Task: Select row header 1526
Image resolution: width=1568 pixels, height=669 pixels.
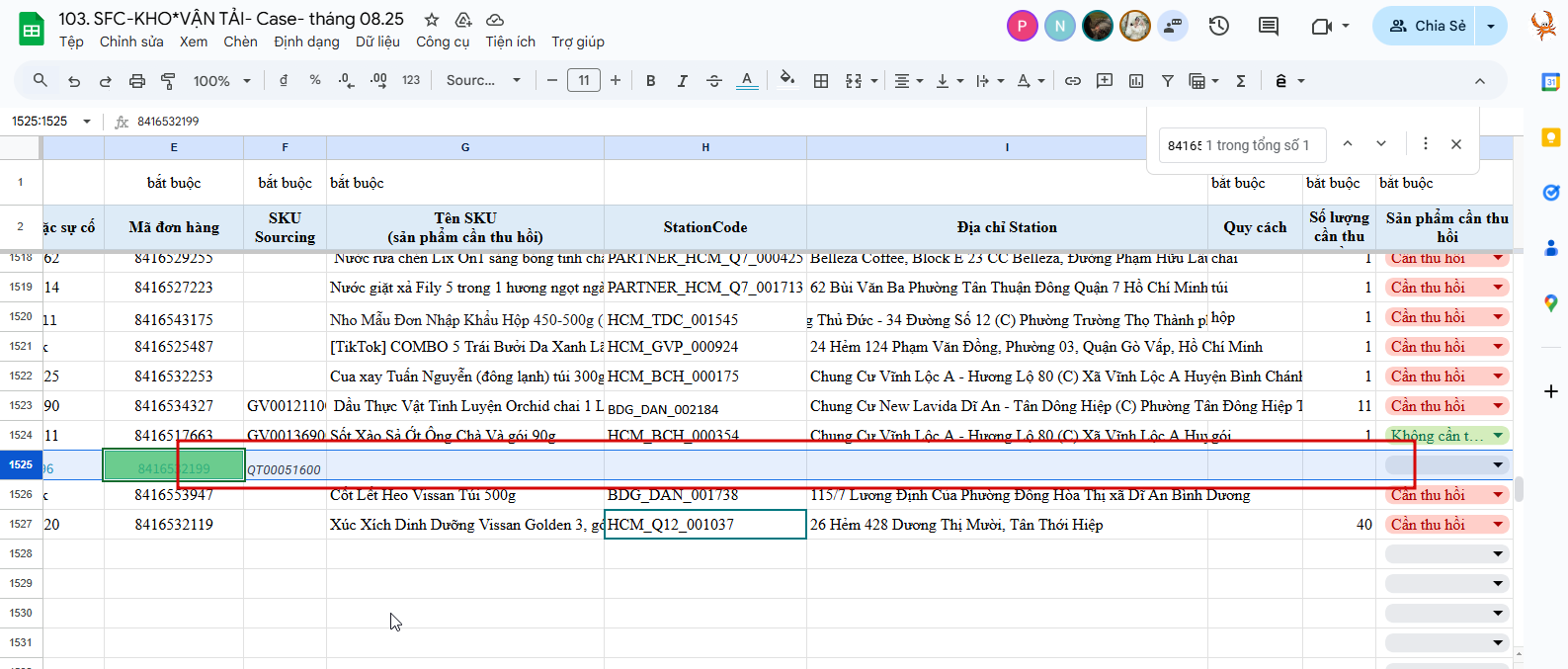Action: coord(21,495)
